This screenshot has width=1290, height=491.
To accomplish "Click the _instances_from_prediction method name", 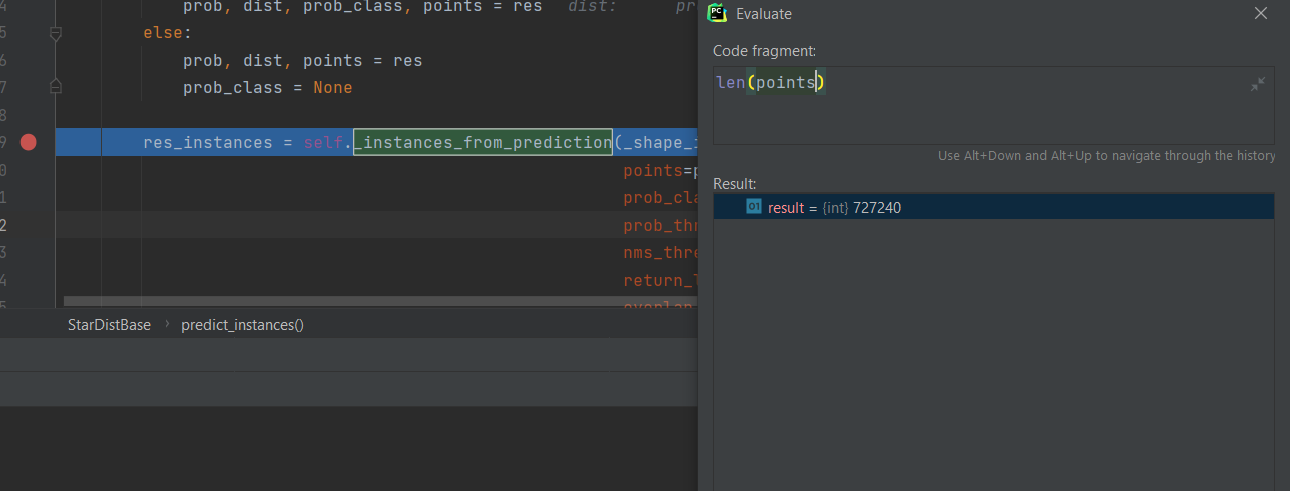I will coord(483,143).
